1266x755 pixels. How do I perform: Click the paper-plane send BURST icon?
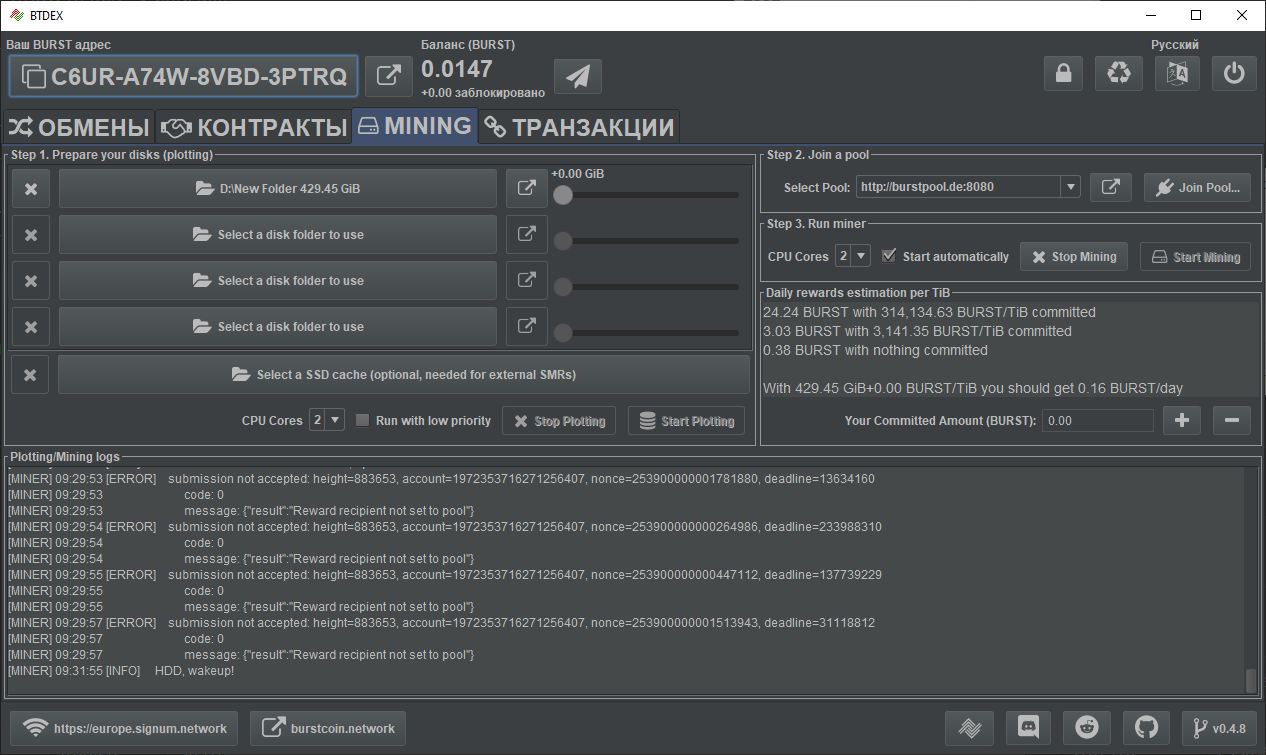coord(577,77)
